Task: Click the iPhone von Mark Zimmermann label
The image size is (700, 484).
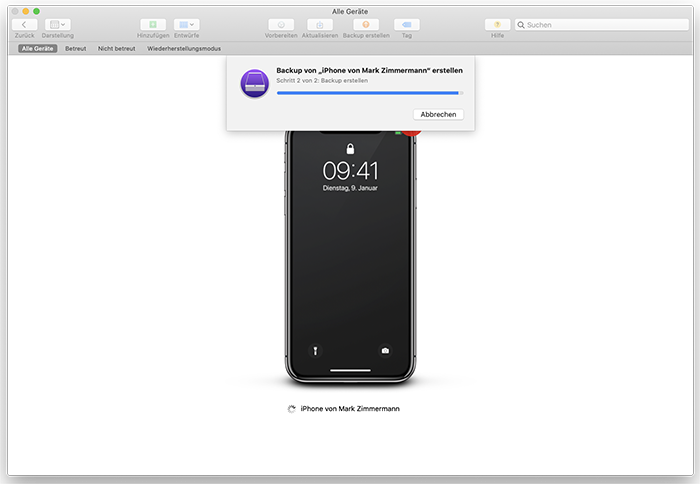Action: click(x=350, y=409)
